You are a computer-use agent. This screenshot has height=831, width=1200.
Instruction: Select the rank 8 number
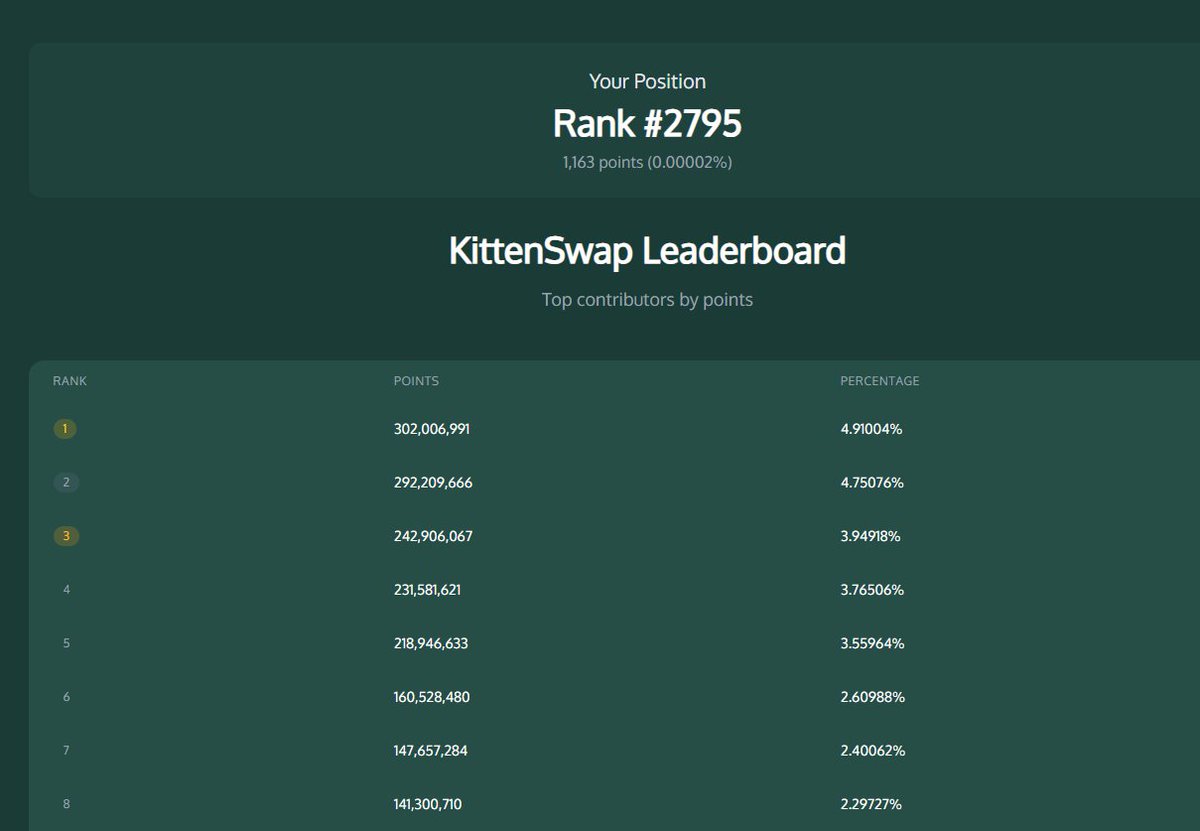(x=66, y=804)
